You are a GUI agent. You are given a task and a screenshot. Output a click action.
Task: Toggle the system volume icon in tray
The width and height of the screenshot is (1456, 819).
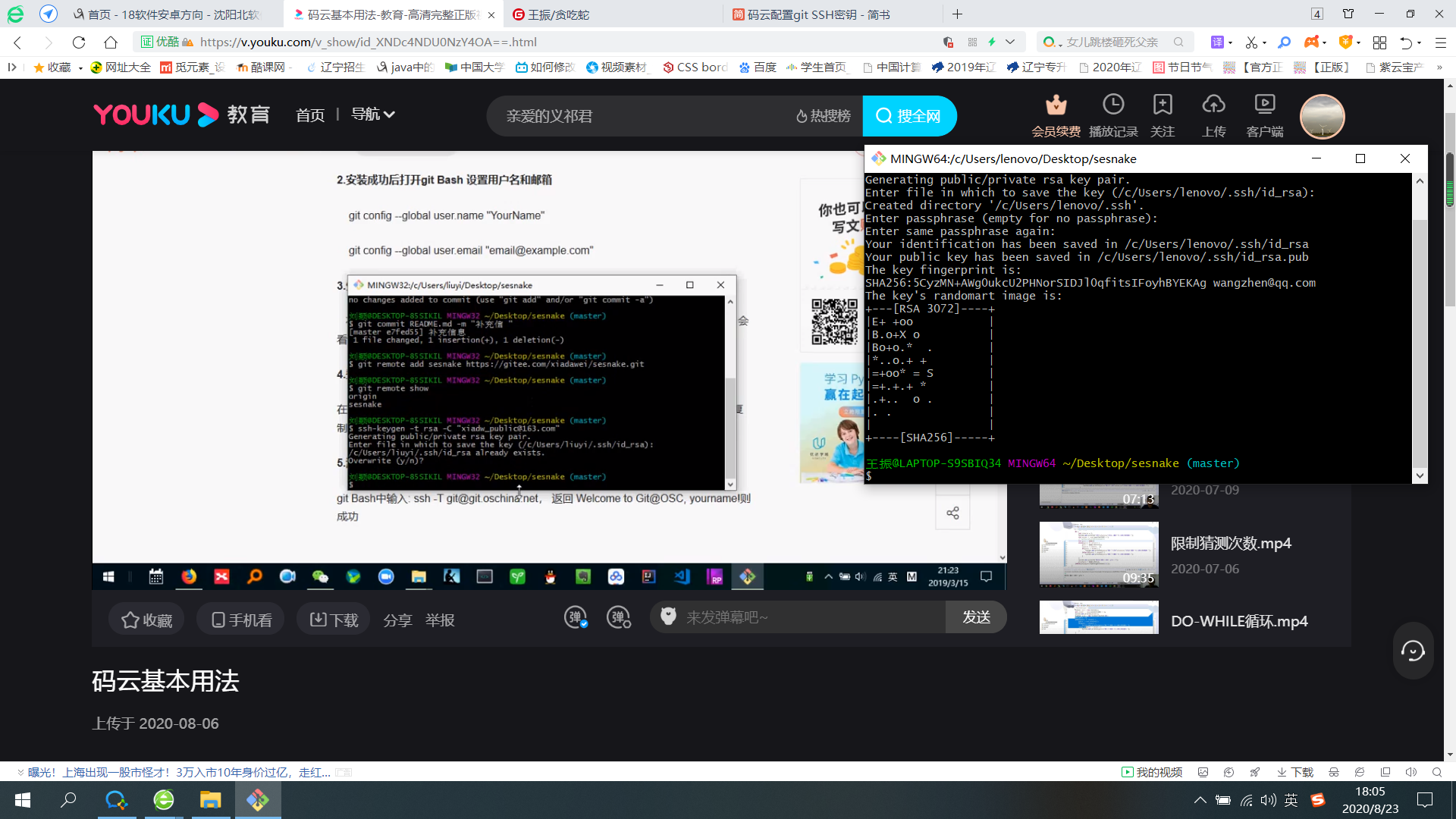(1268, 800)
